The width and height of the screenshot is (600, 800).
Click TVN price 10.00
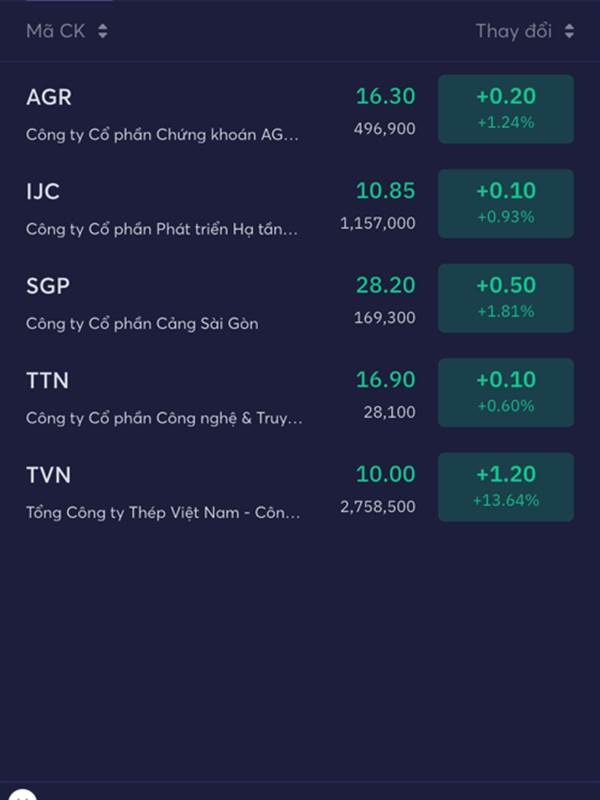pyautogui.click(x=385, y=474)
